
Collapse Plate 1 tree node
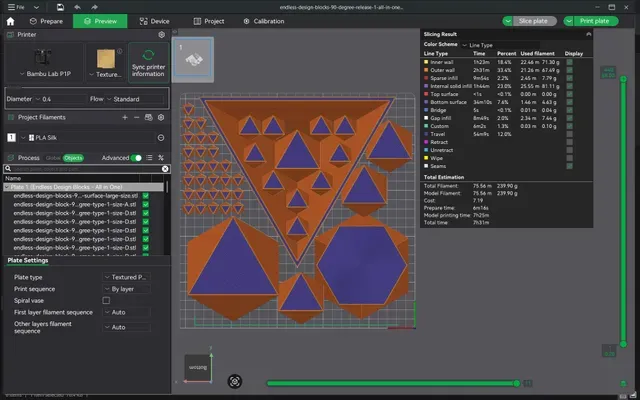pyautogui.click(x=7, y=187)
